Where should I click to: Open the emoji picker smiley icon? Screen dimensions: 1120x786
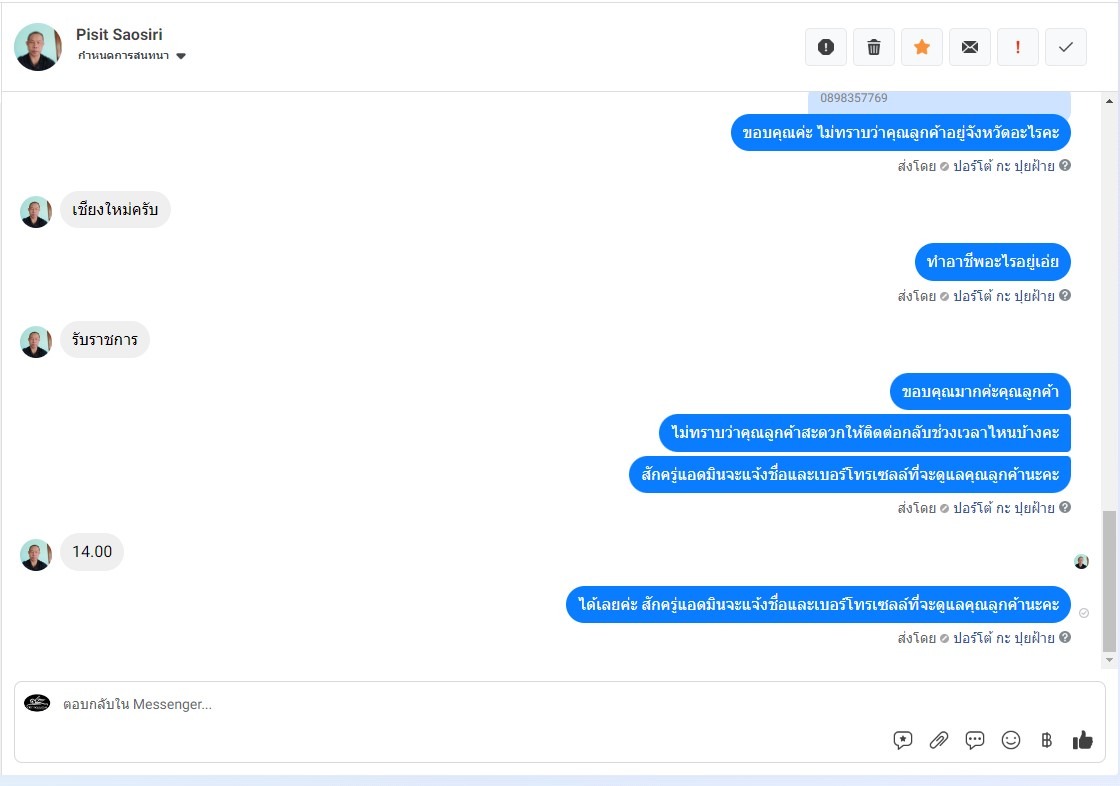(1011, 740)
